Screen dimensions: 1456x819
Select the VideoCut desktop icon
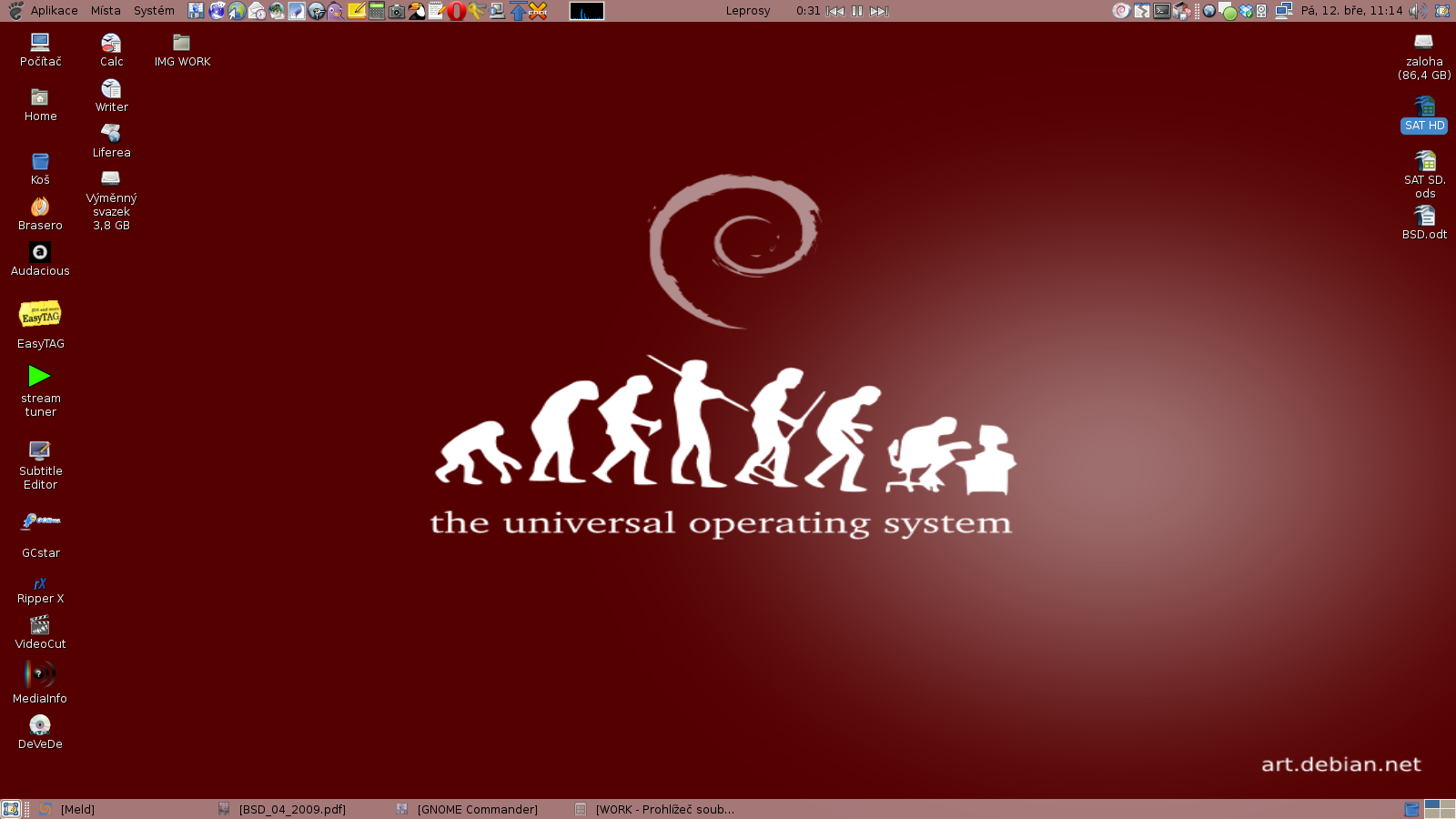pyautogui.click(x=40, y=632)
